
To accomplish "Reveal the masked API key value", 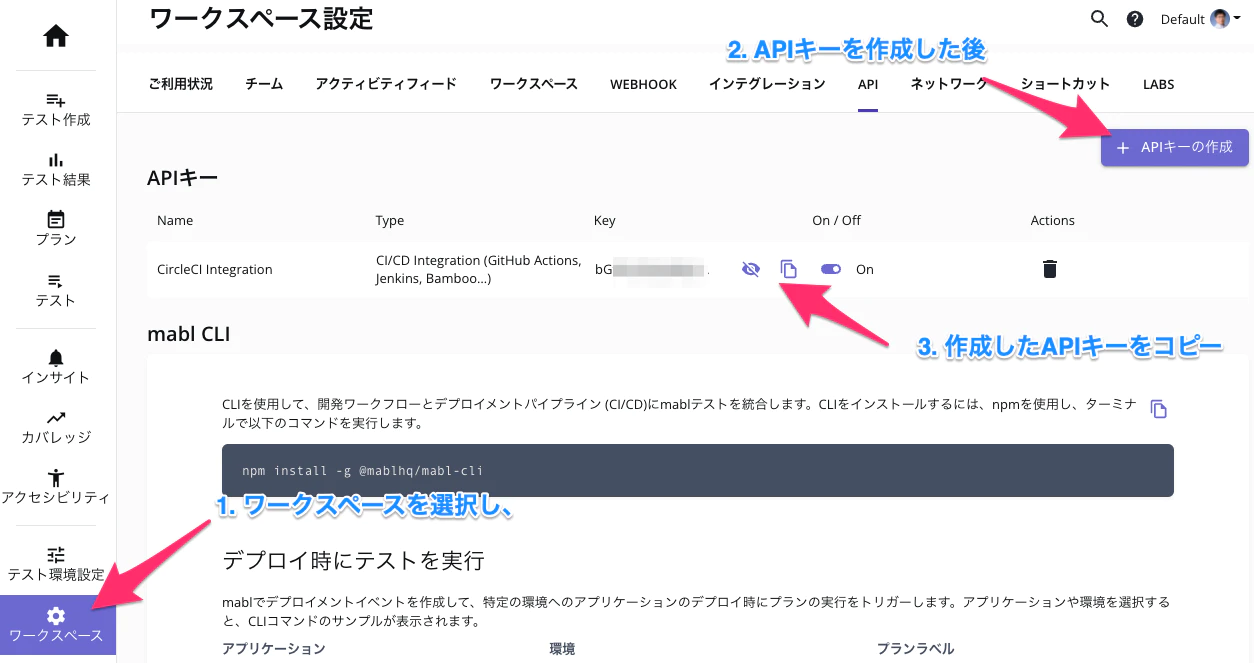I will 751,269.
